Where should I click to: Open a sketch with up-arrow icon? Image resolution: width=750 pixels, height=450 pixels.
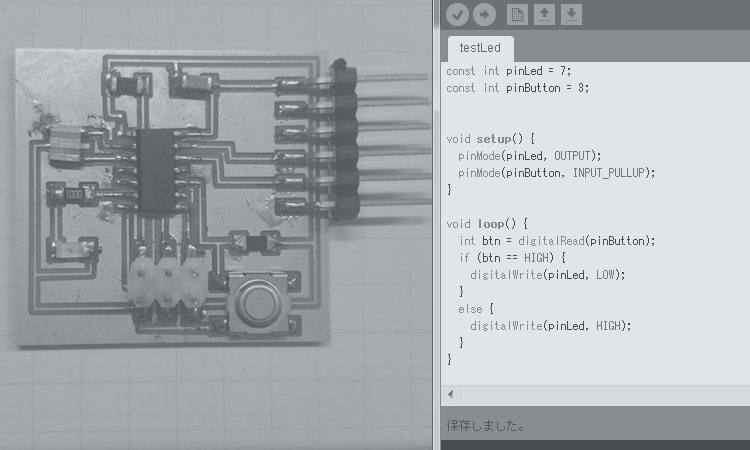544,14
